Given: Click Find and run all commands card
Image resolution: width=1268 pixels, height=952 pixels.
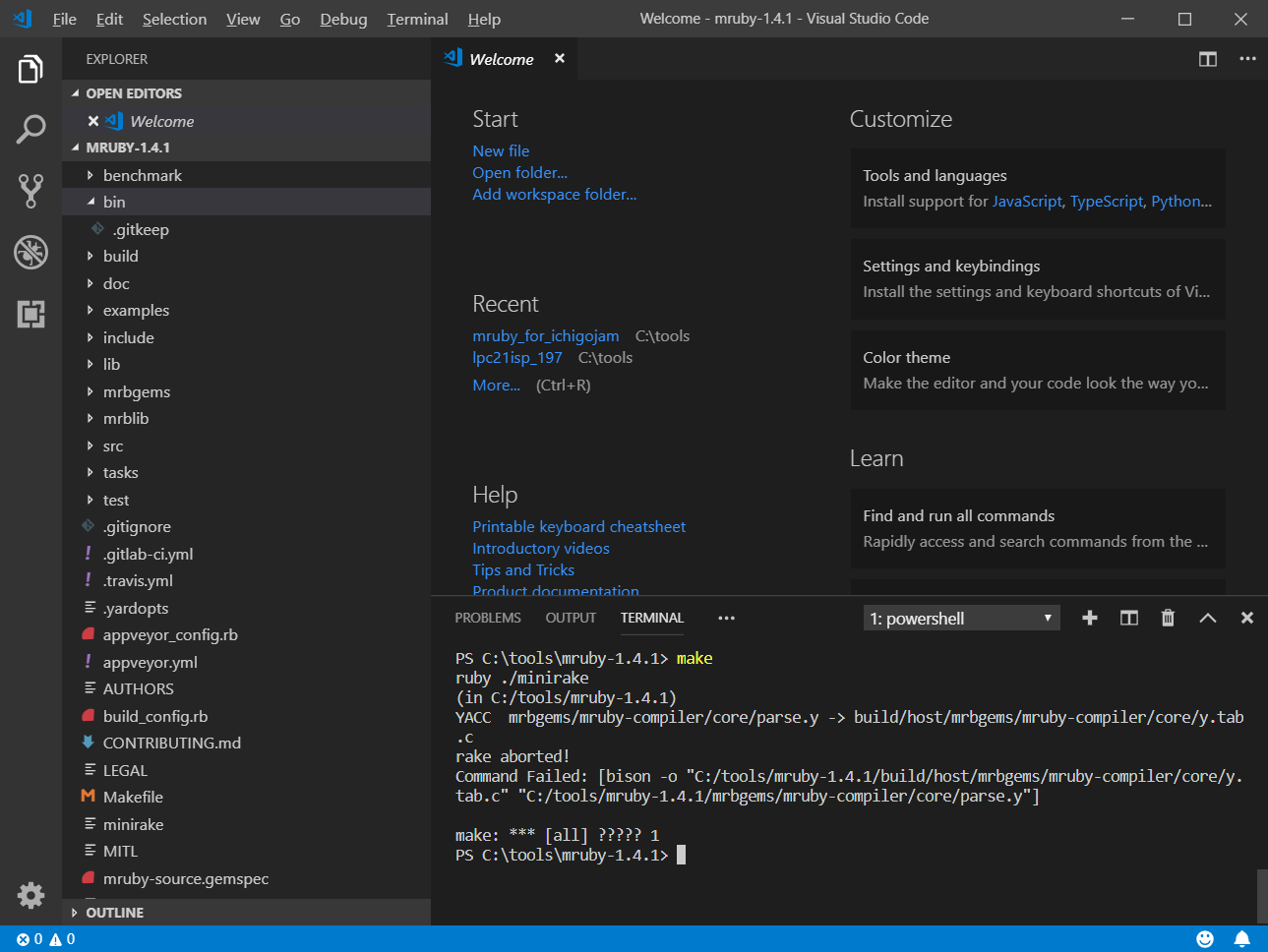Looking at the screenshot, I should click(1038, 528).
